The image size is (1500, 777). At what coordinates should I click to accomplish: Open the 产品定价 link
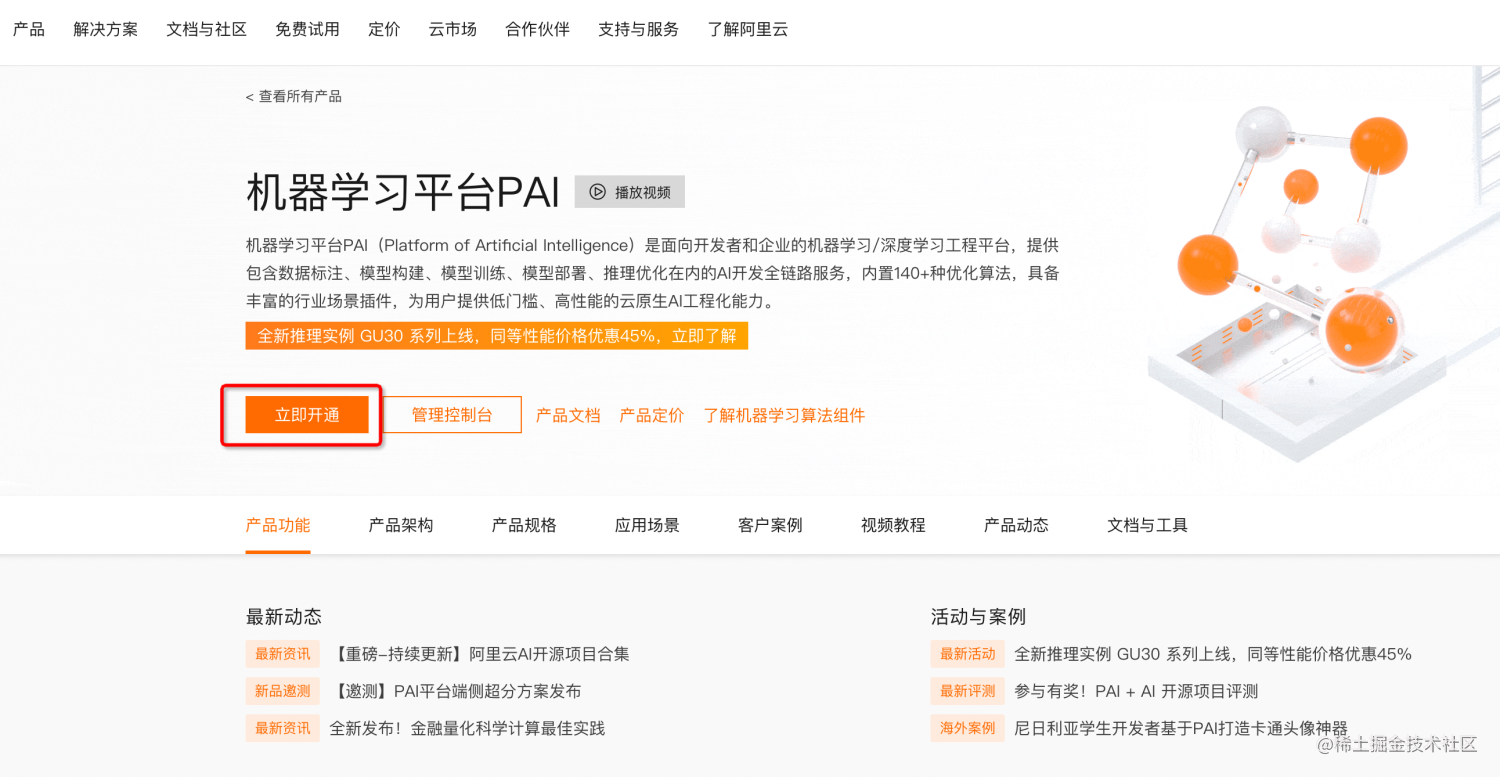pyautogui.click(x=652, y=415)
